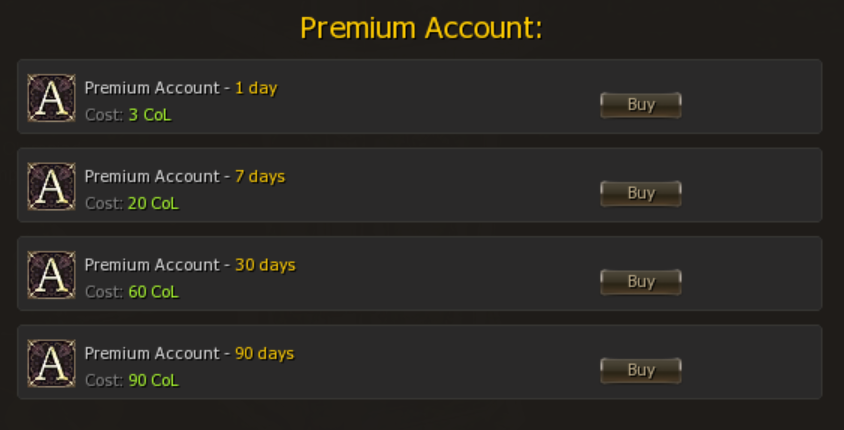844x430 pixels.
Task: Click the '90 CoL' cost value
Action: click(x=153, y=380)
